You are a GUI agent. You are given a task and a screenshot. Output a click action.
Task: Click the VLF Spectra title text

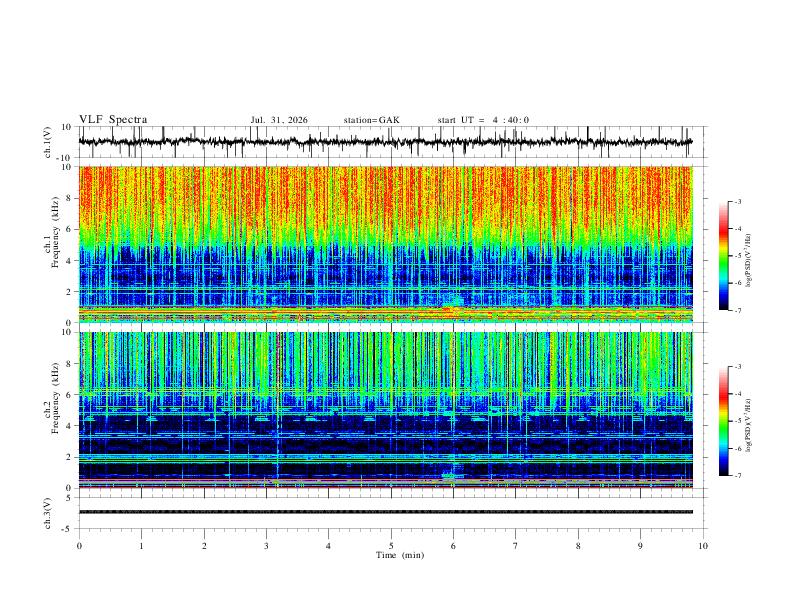(113, 120)
